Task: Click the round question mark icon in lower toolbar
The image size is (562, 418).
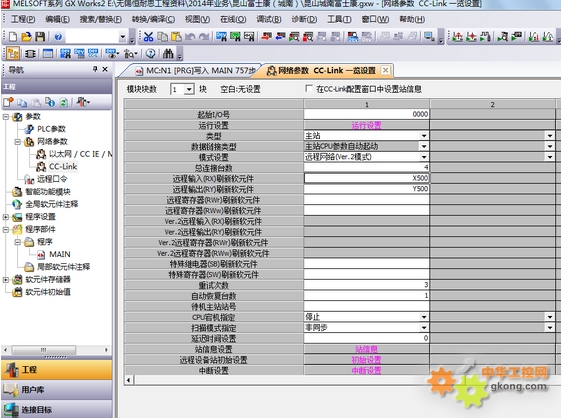Action: click(151, 54)
